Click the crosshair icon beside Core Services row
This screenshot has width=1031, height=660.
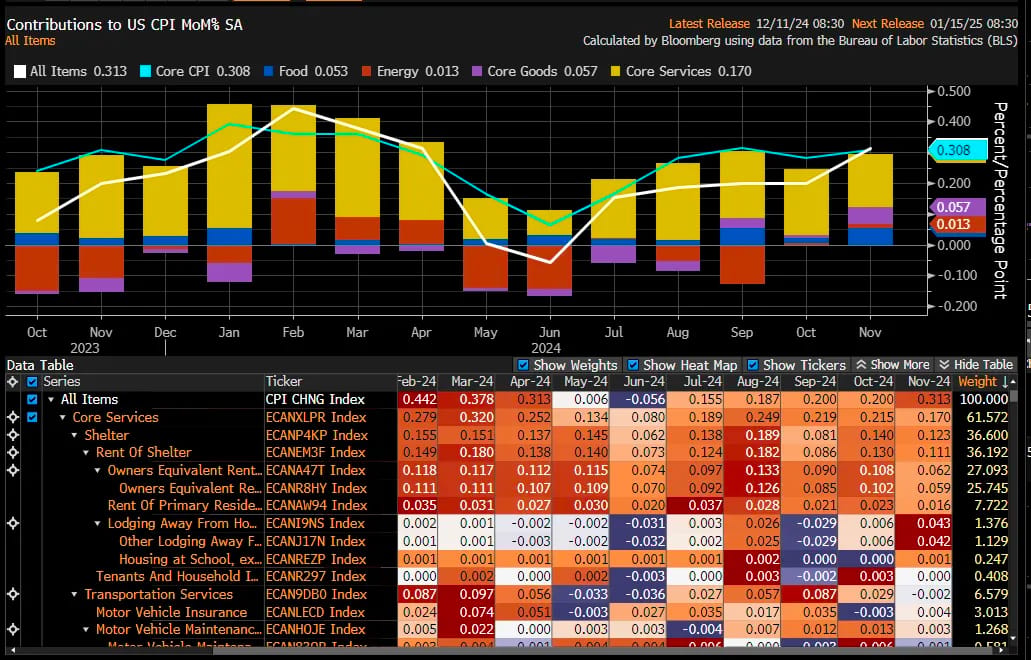tap(12, 417)
